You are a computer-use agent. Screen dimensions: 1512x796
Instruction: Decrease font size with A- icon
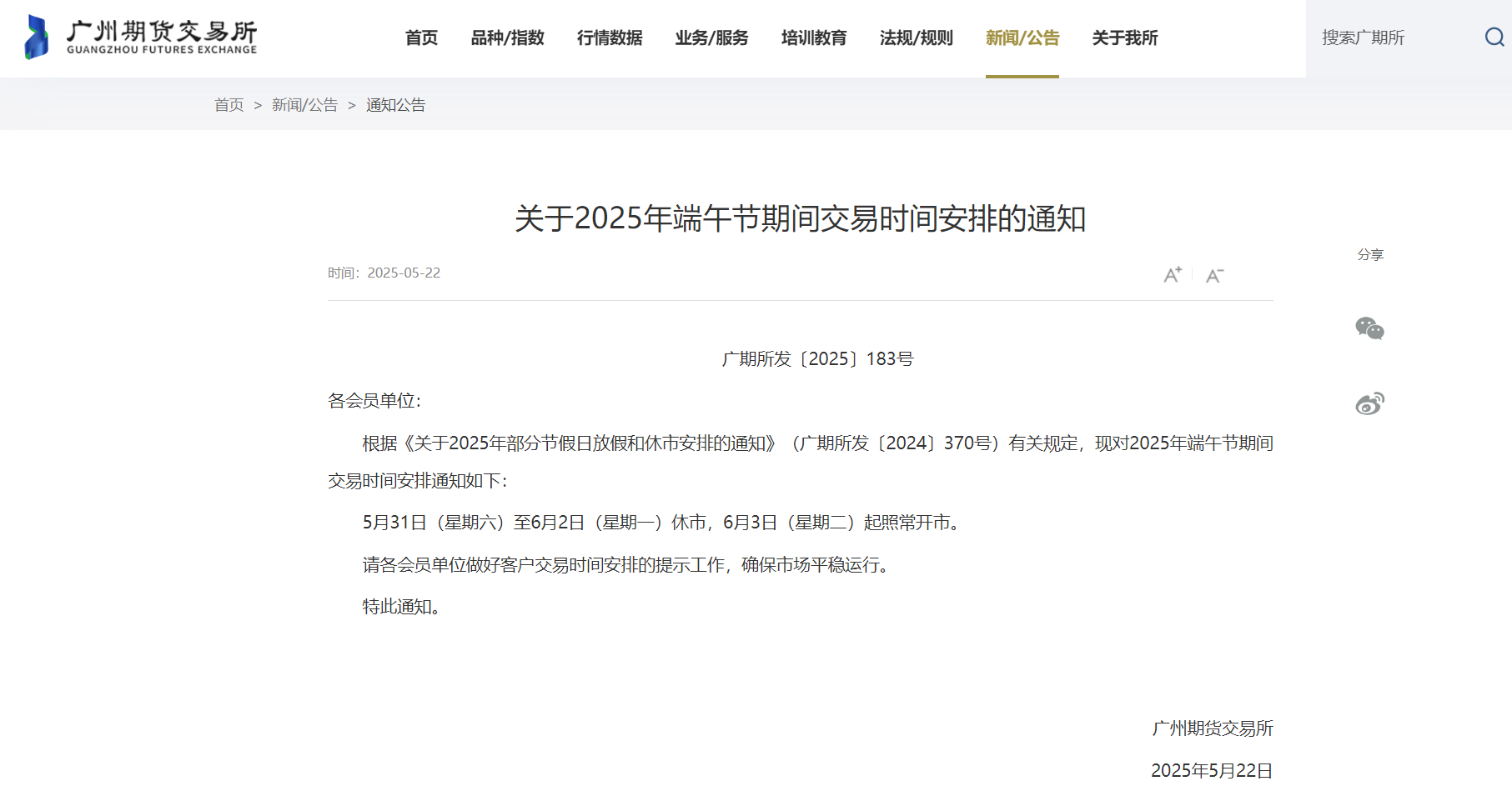1214,276
